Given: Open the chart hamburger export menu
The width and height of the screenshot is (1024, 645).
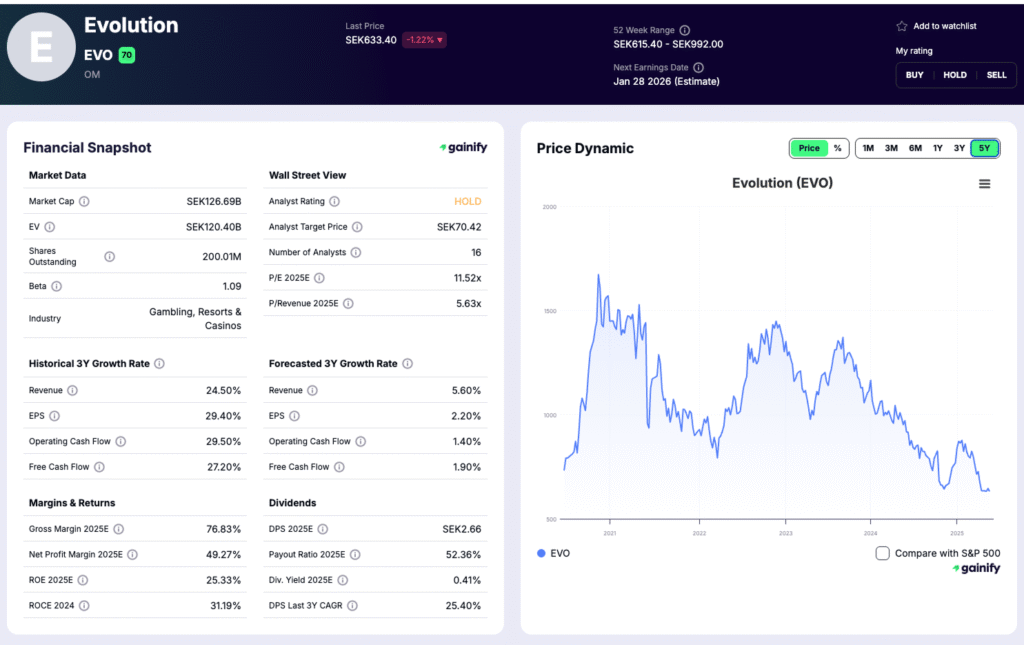Looking at the screenshot, I should point(985,184).
